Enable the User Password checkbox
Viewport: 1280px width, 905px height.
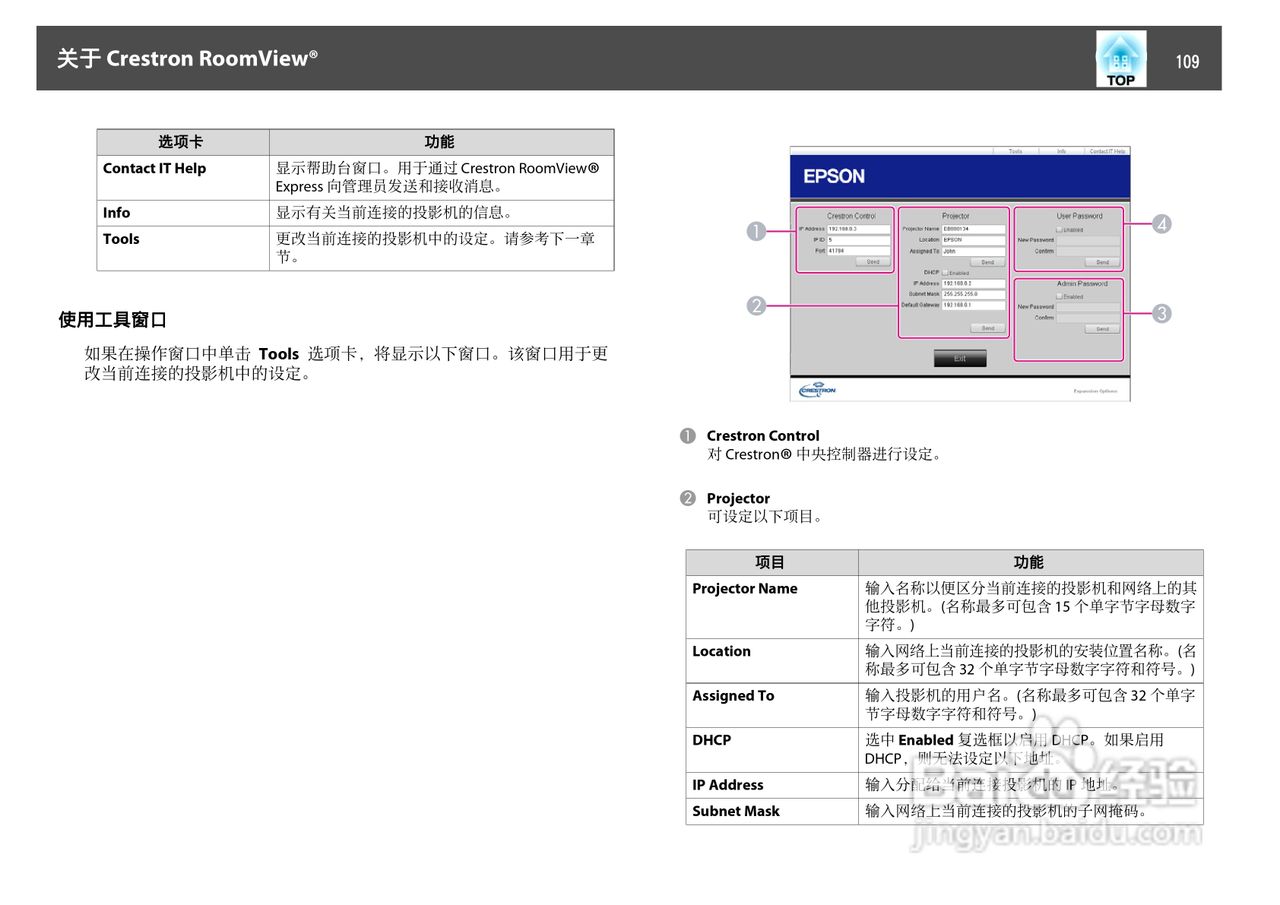pos(1059,230)
